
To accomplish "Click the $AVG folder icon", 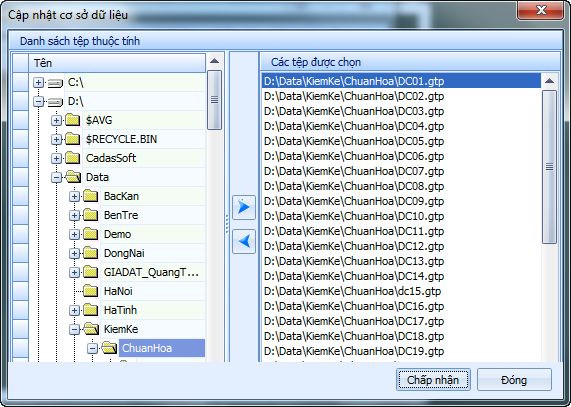I will [72, 120].
